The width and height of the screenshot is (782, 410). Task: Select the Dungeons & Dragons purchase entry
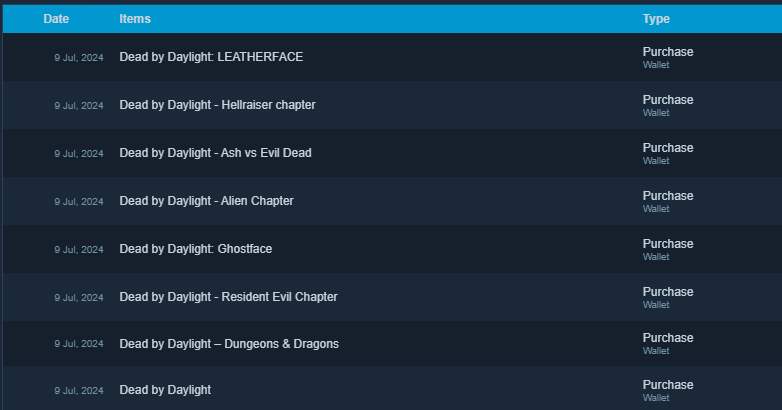coord(392,344)
